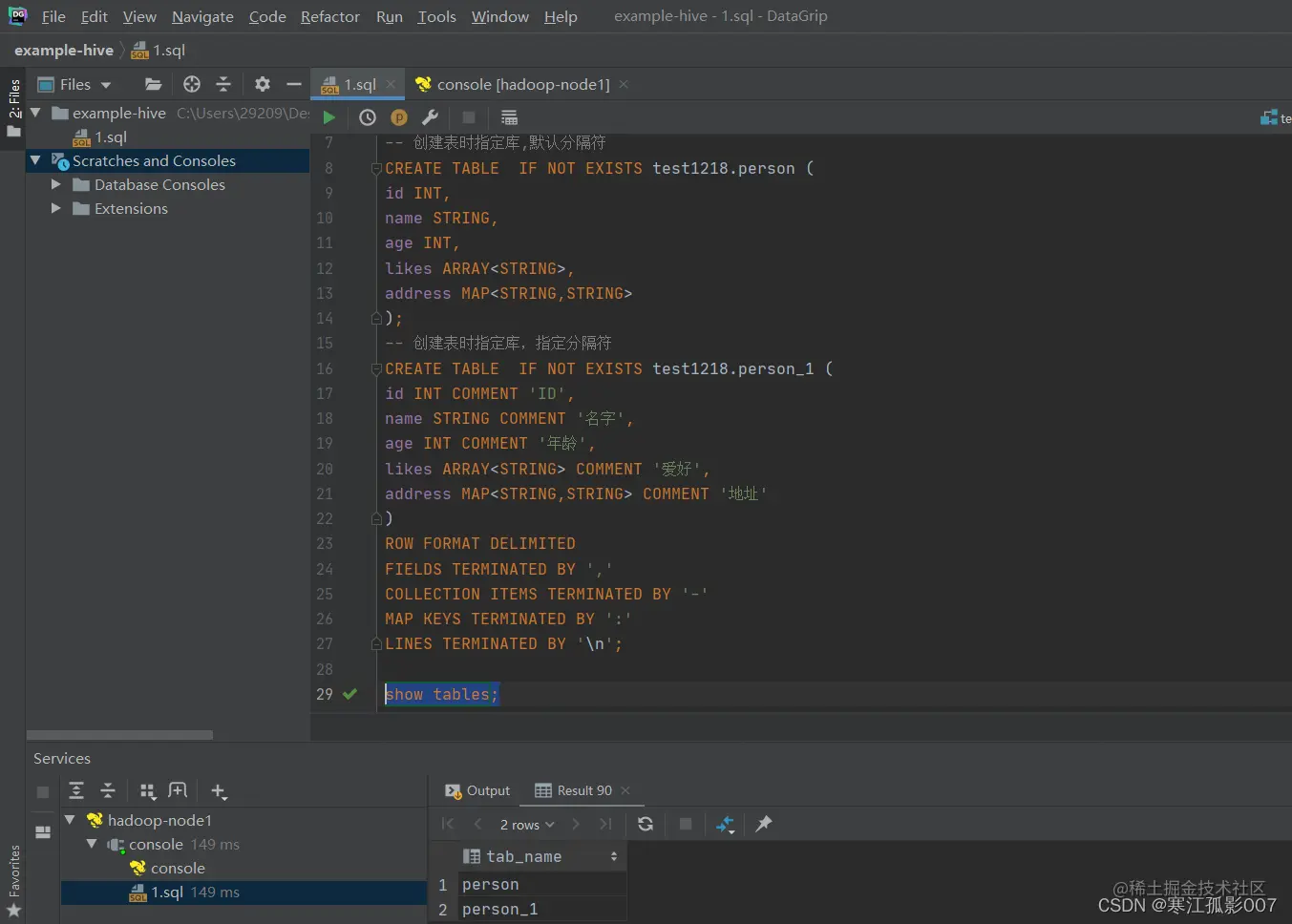
Task: Click the orange P transaction mode icon
Action: (x=399, y=117)
